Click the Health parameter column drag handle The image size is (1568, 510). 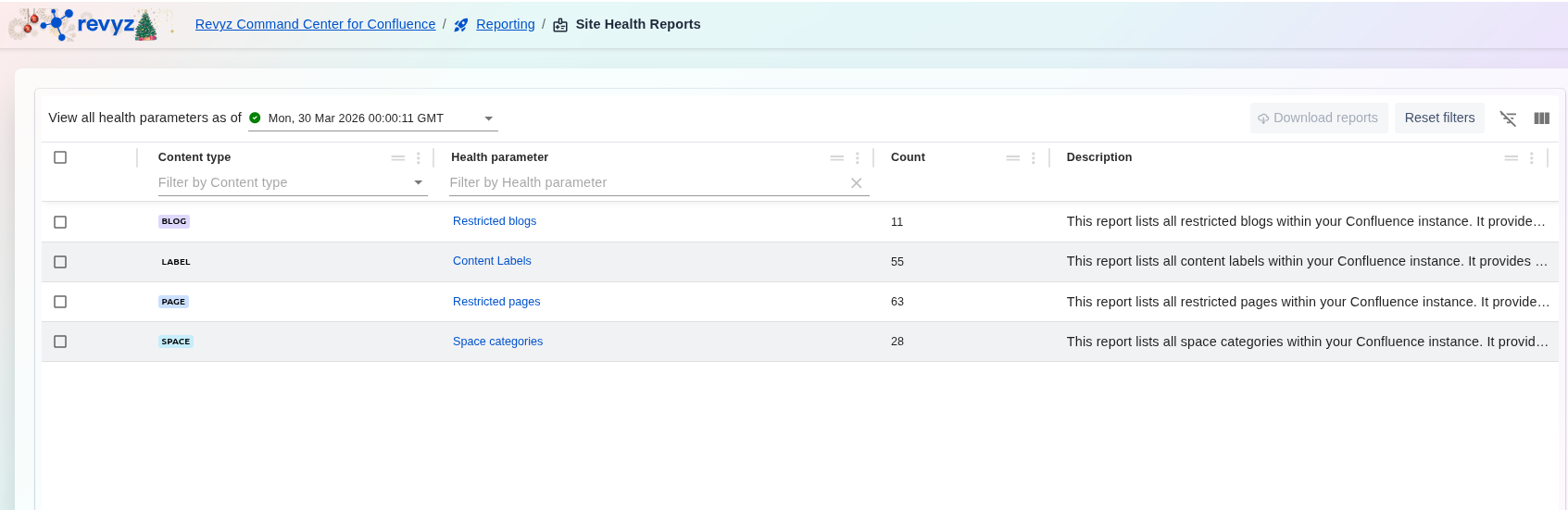pos(837,158)
